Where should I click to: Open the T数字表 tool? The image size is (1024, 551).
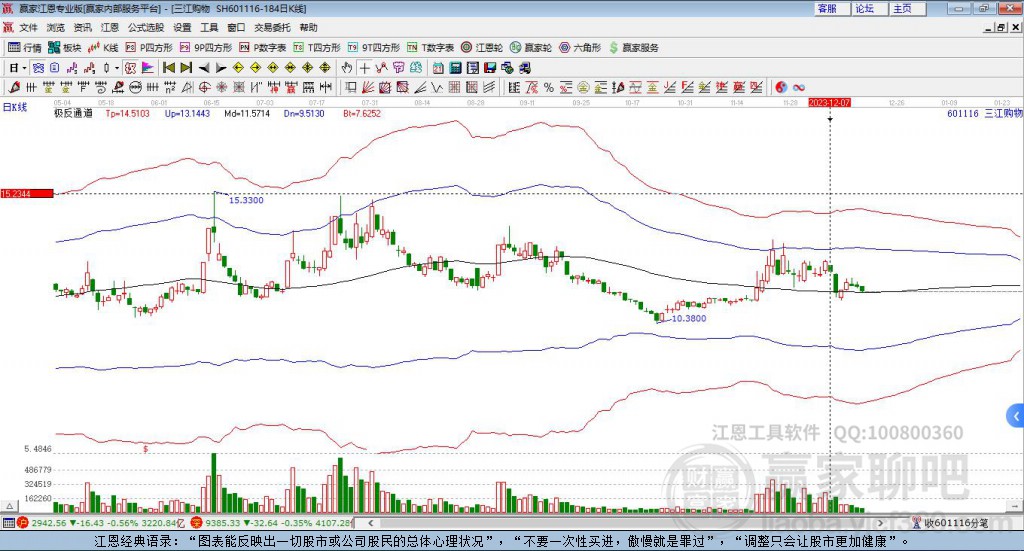tap(430, 48)
